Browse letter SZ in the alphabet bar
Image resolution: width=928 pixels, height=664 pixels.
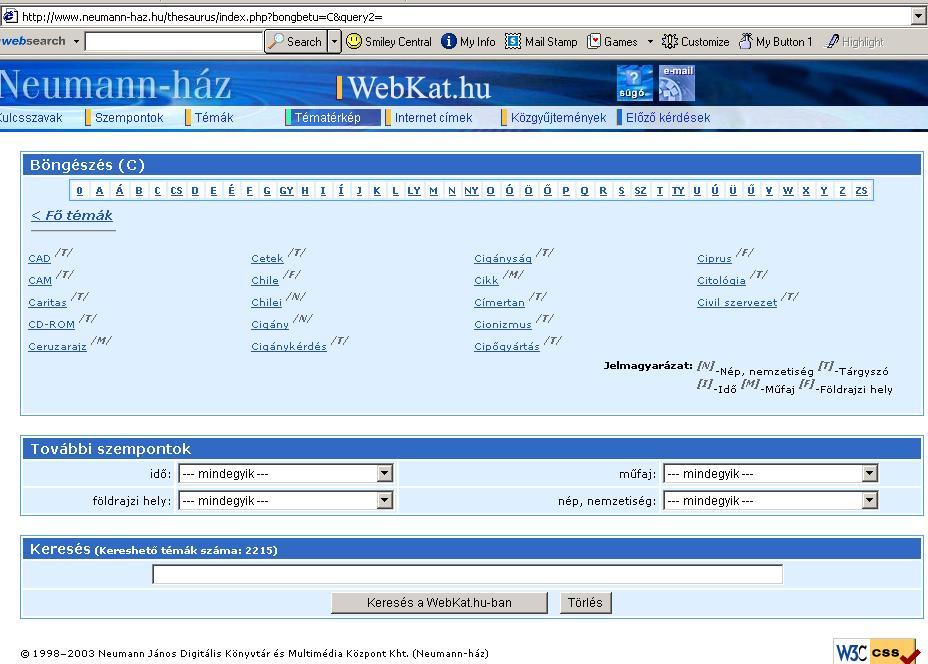pyautogui.click(x=640, y=191)
